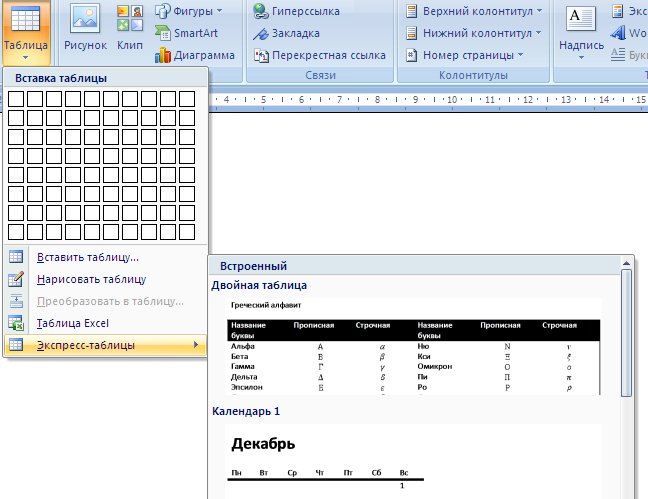Click the Экспресс-блоки quick parts icon
The height and width of the screenshot is (499, 648).
[618, 11]
